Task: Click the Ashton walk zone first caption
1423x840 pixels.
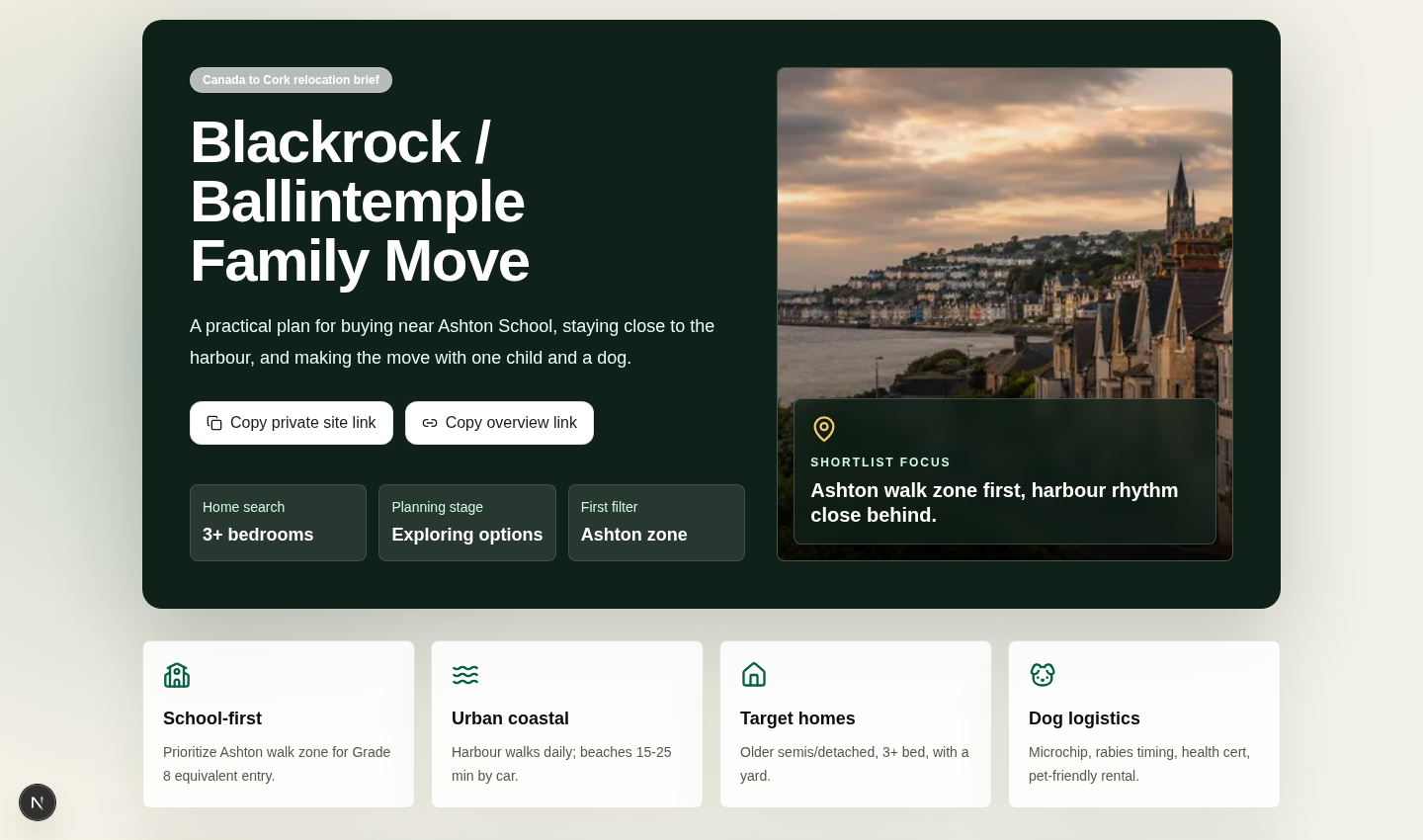Action: pos(994,503)
